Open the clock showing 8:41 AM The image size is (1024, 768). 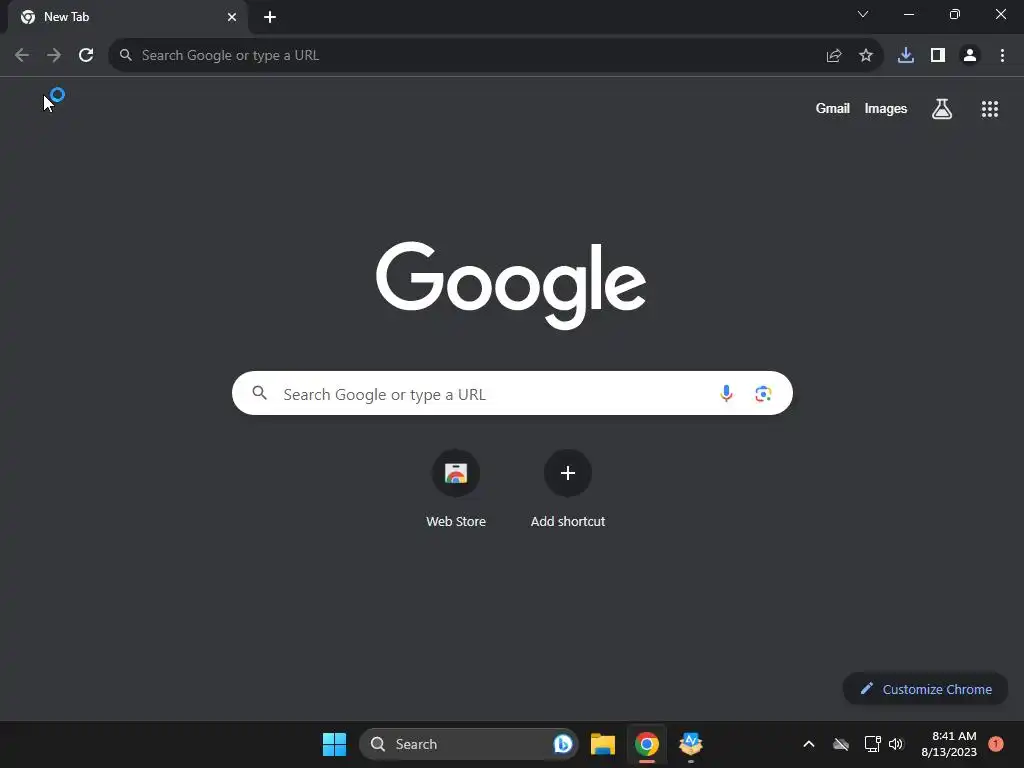pos(949,744)
